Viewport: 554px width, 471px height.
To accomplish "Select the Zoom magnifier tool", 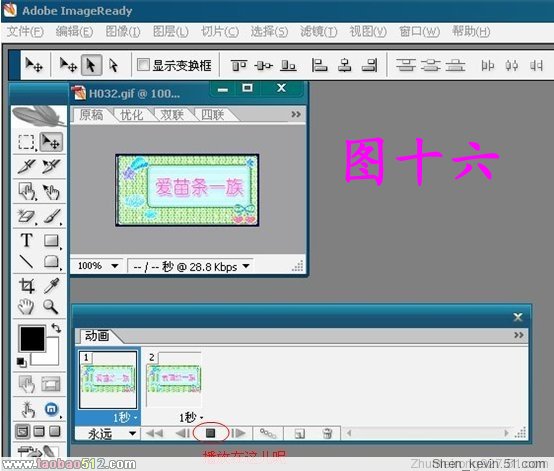I will tap(51, 307).
